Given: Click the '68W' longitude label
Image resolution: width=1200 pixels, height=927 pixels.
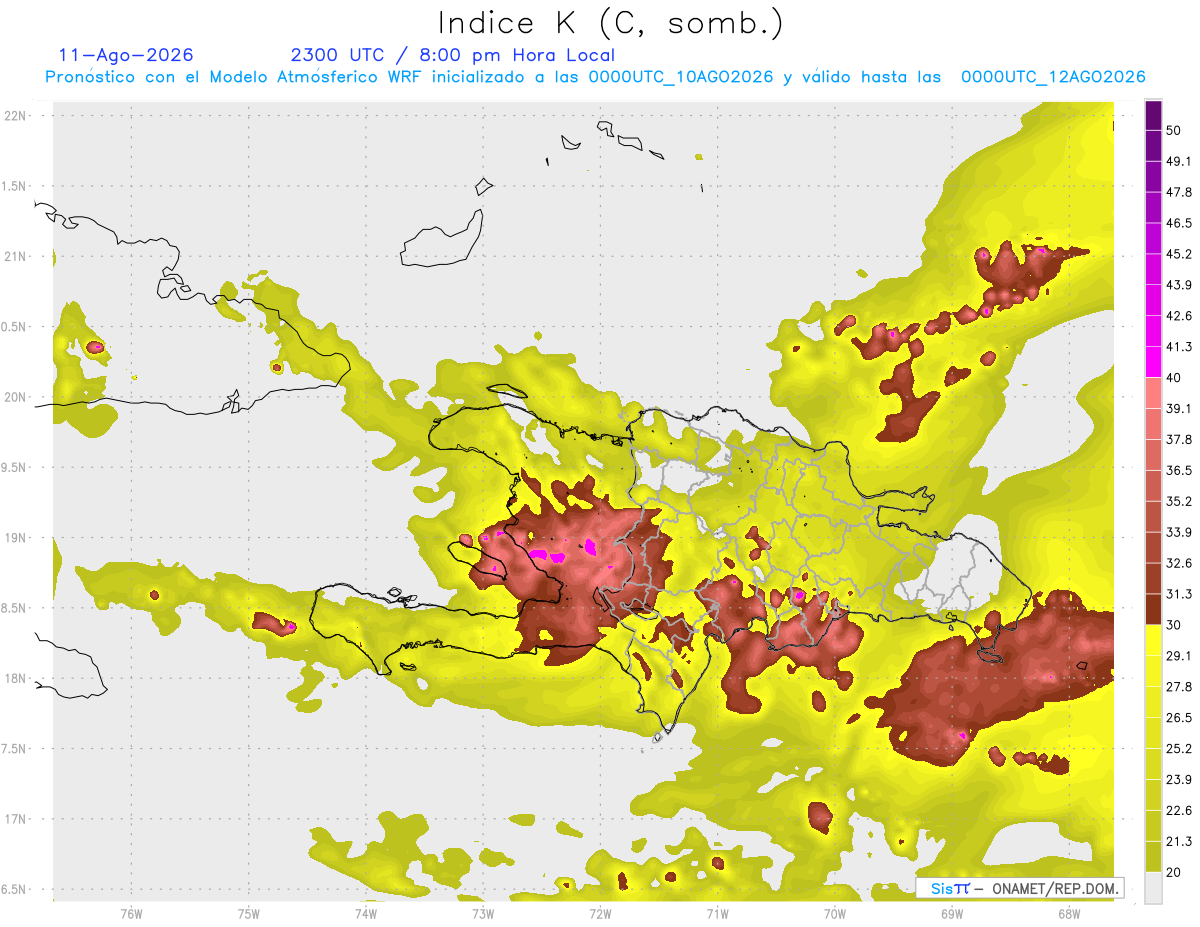Looking at the screenshot, I should point(1069,914).
